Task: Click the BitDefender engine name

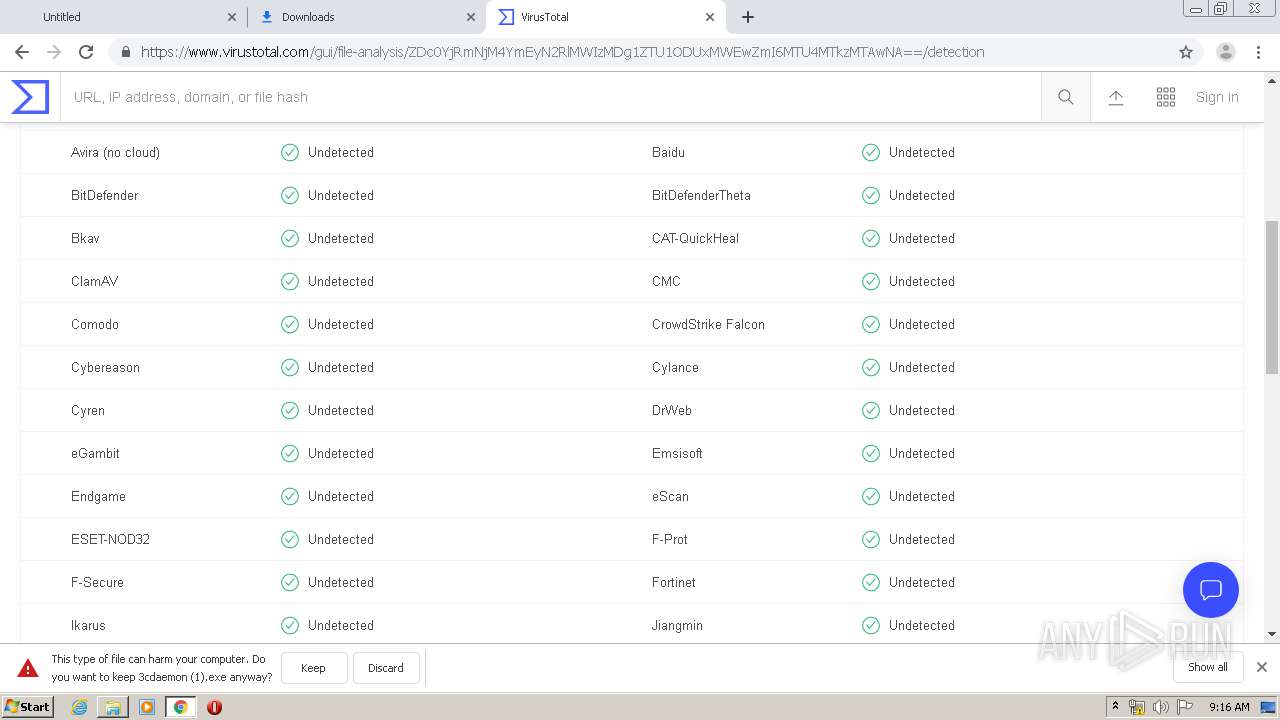Action: tap(105, 195)
